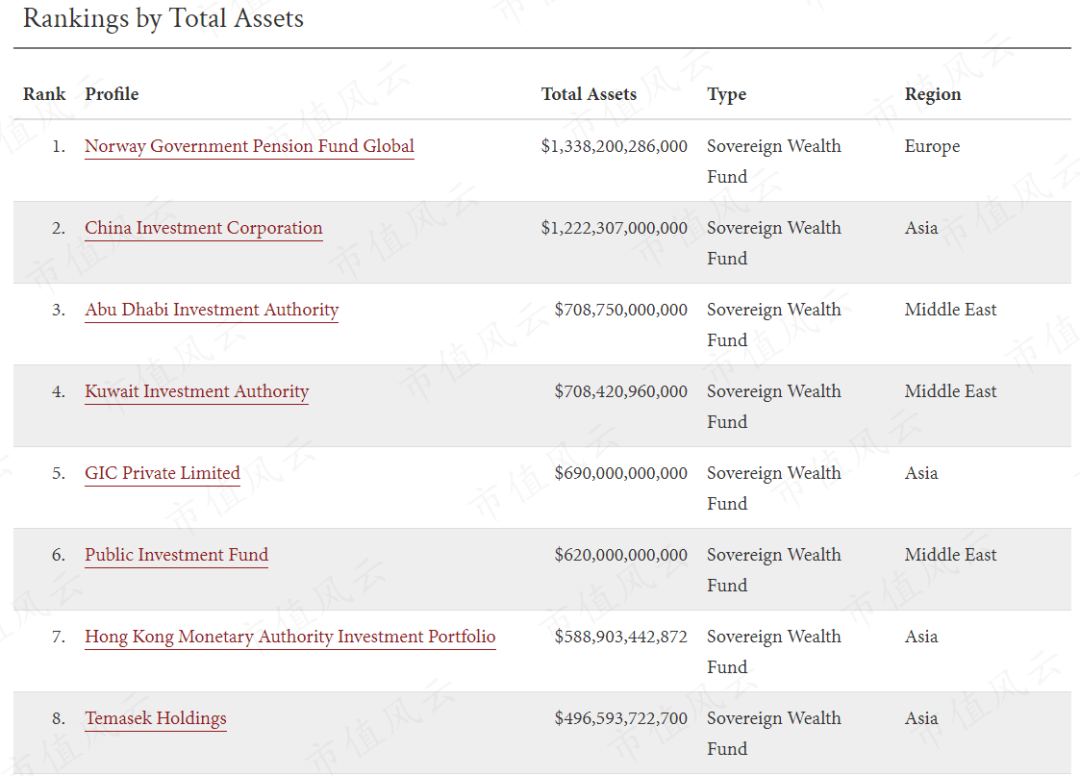Click the rank number 5 cell
This screenshot has height=776, width=1080.
point(58,474)
